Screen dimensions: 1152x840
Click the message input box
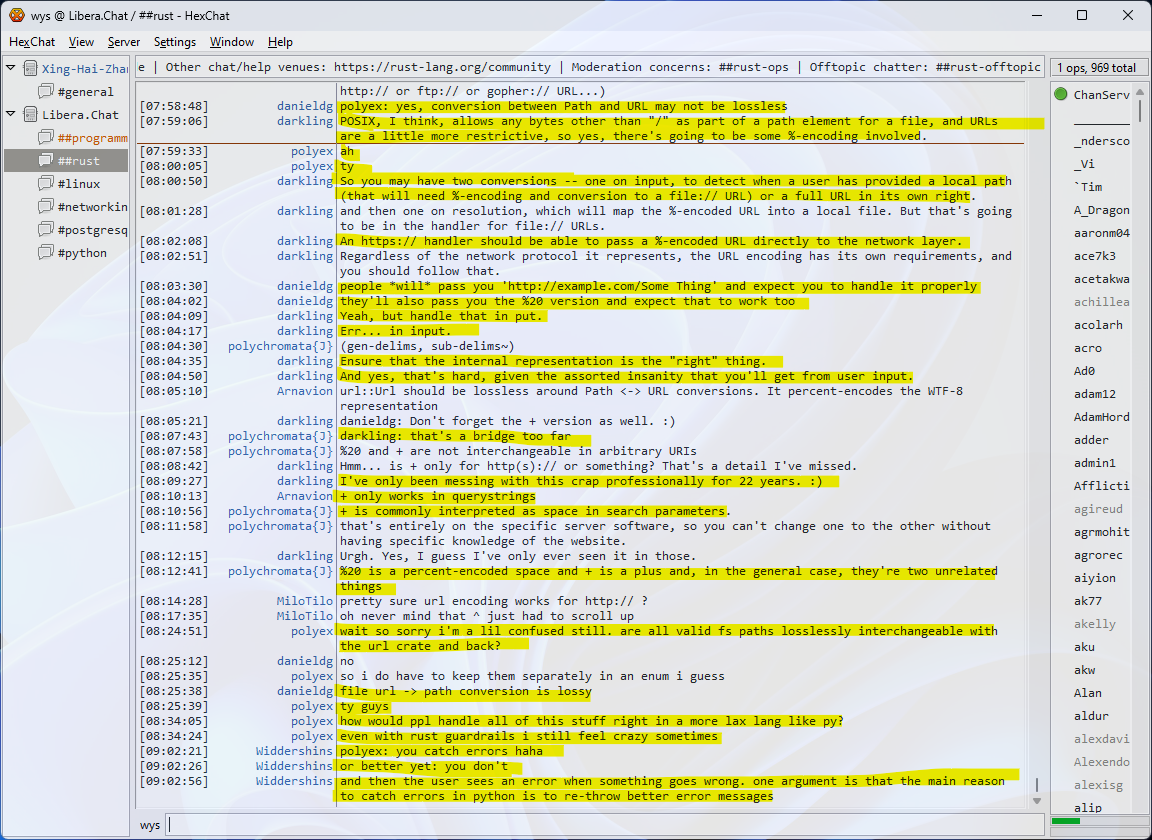click(x=600, y=825)
